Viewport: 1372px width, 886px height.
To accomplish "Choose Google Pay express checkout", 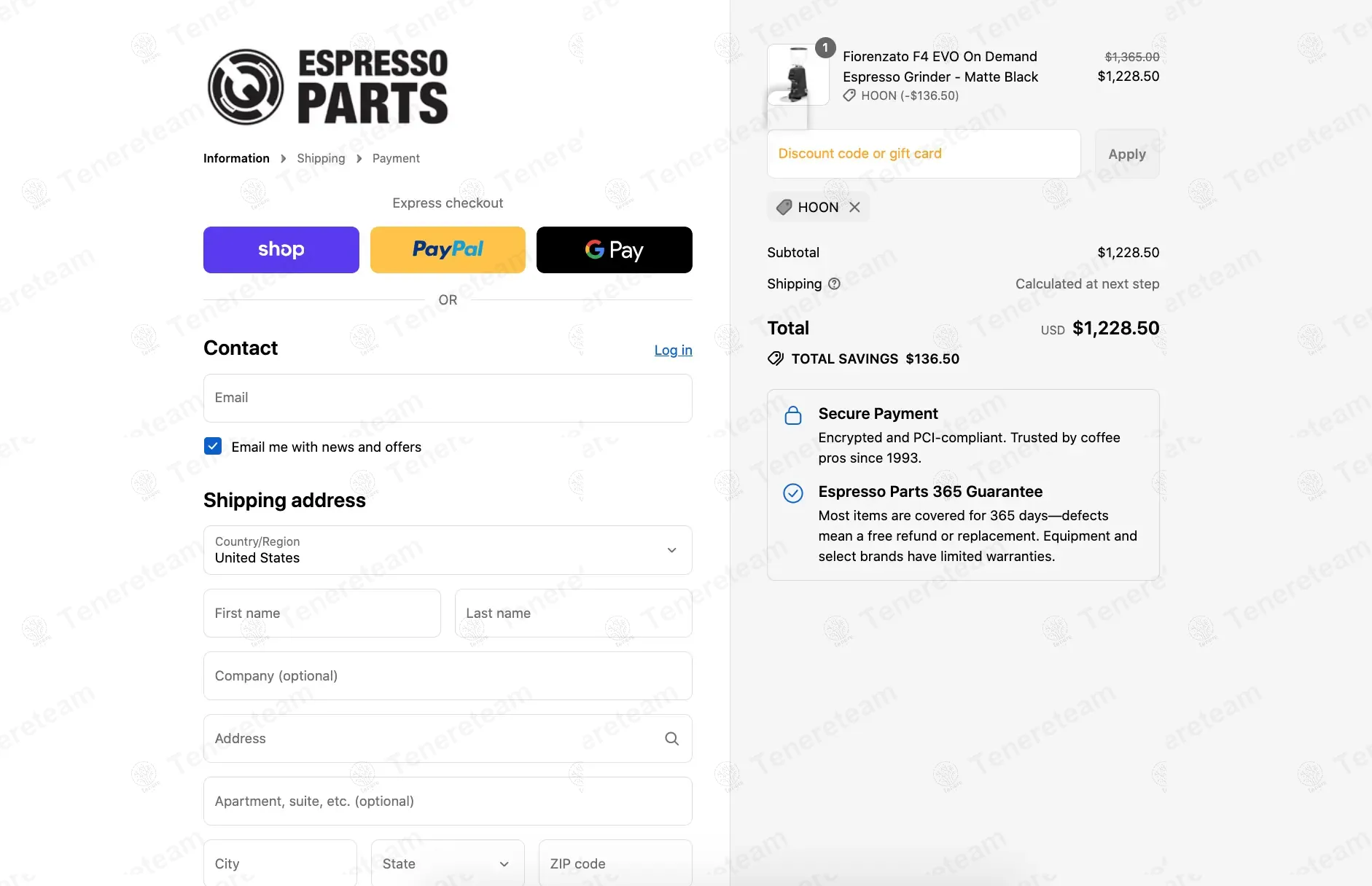I will (x=614, y=250).
